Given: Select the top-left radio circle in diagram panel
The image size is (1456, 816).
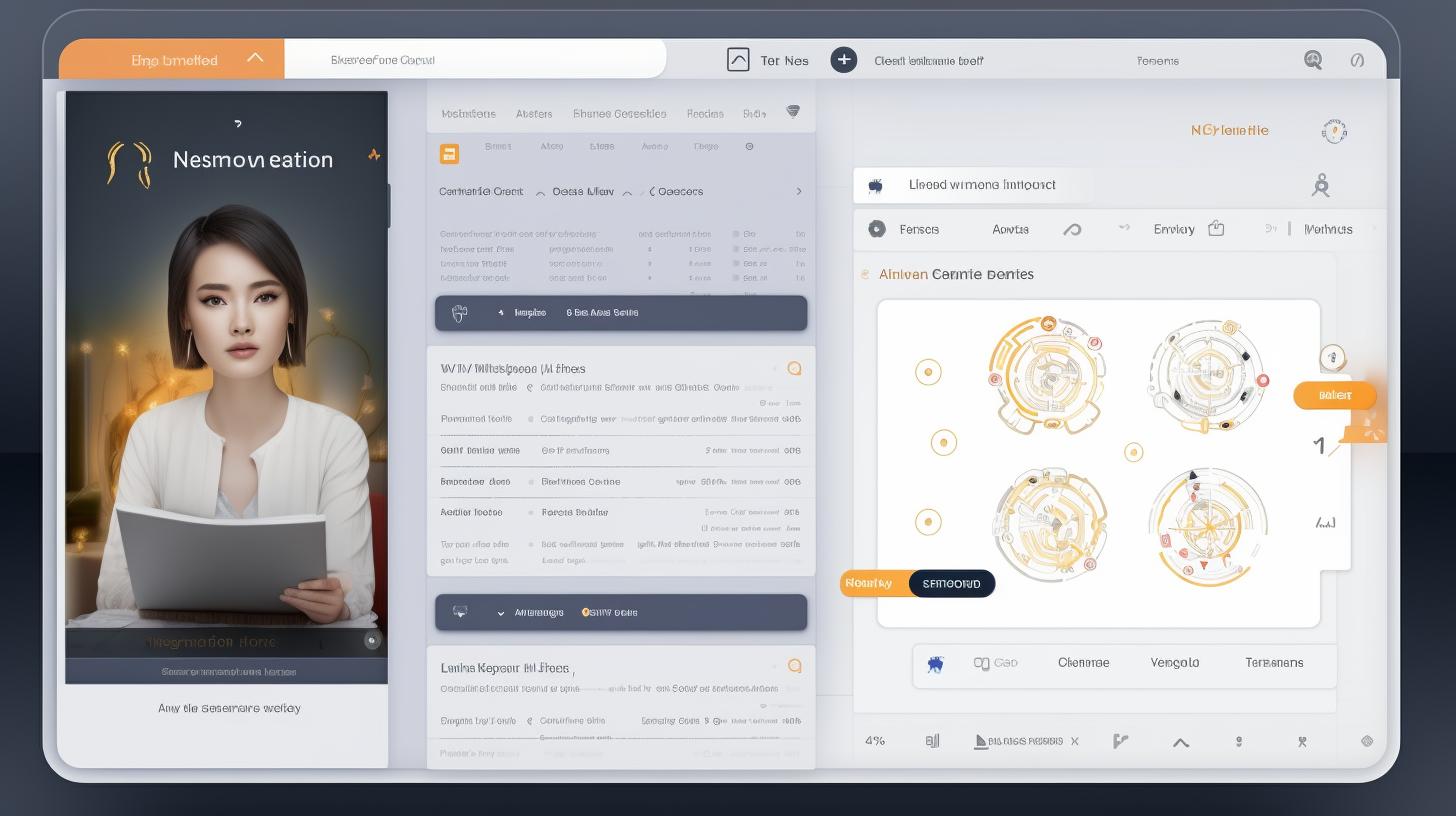Looking at the screenshot, I should [928, 372].
